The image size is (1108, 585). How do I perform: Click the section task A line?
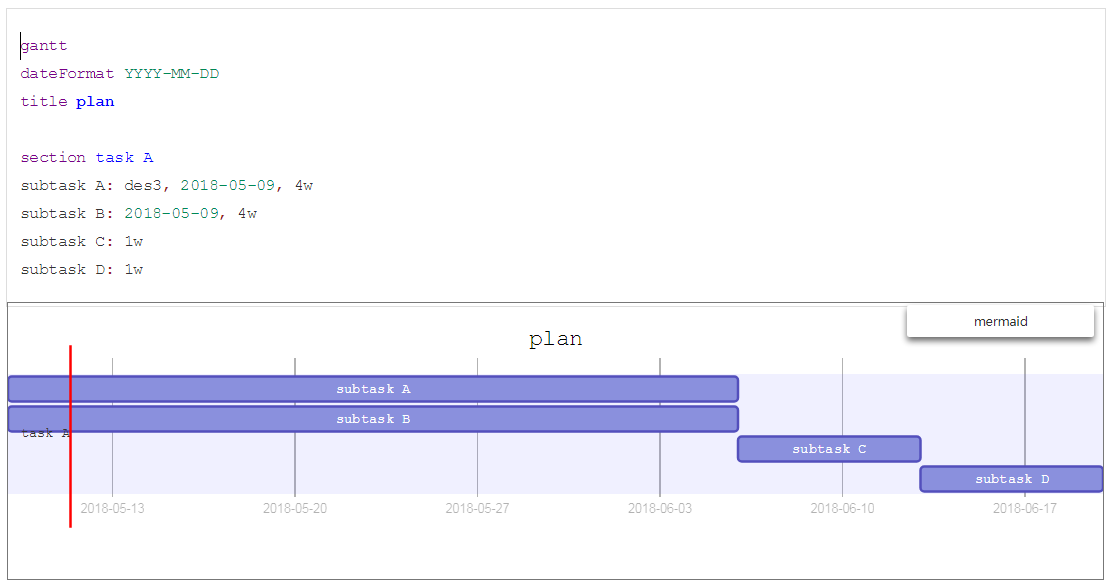pyautogui.click(x=85, y=157)
